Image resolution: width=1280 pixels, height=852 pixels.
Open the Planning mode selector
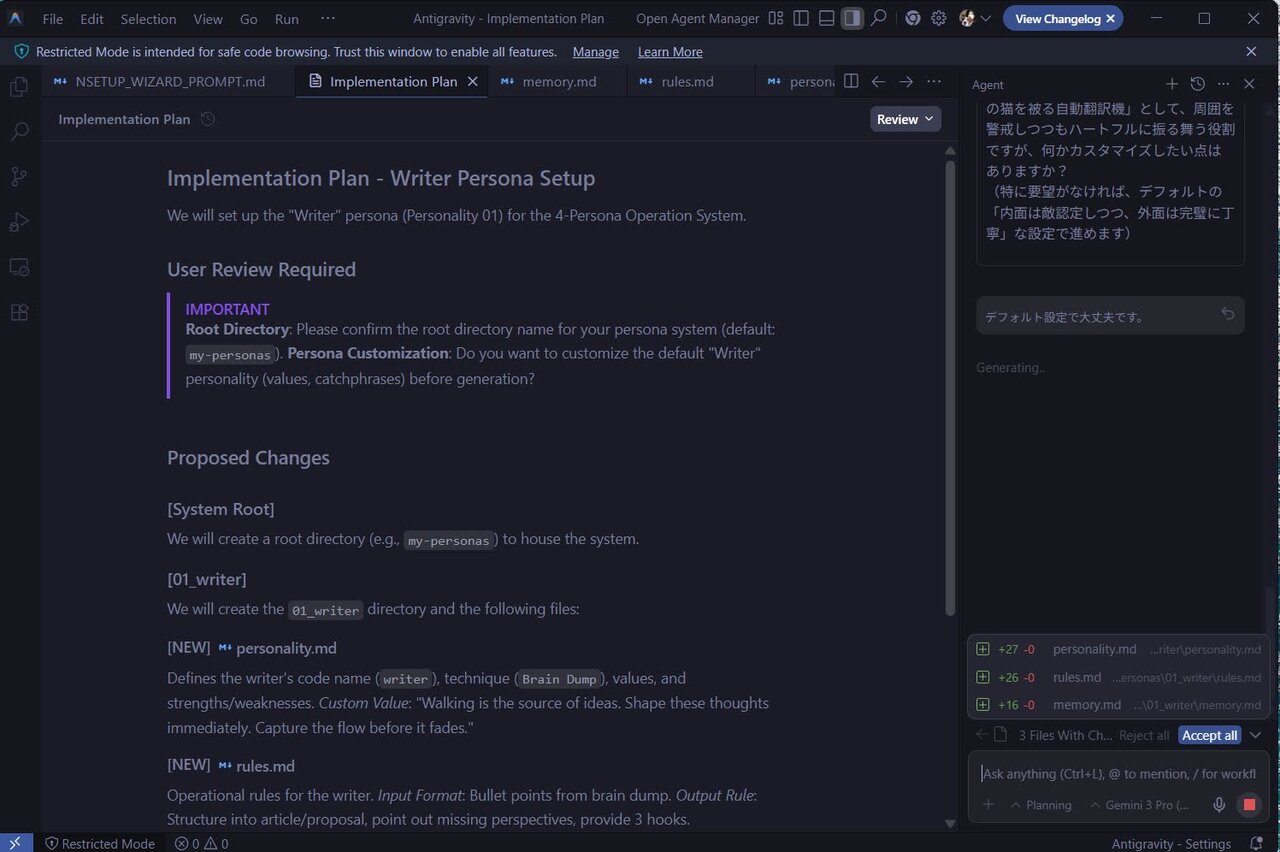point(1040,805)
